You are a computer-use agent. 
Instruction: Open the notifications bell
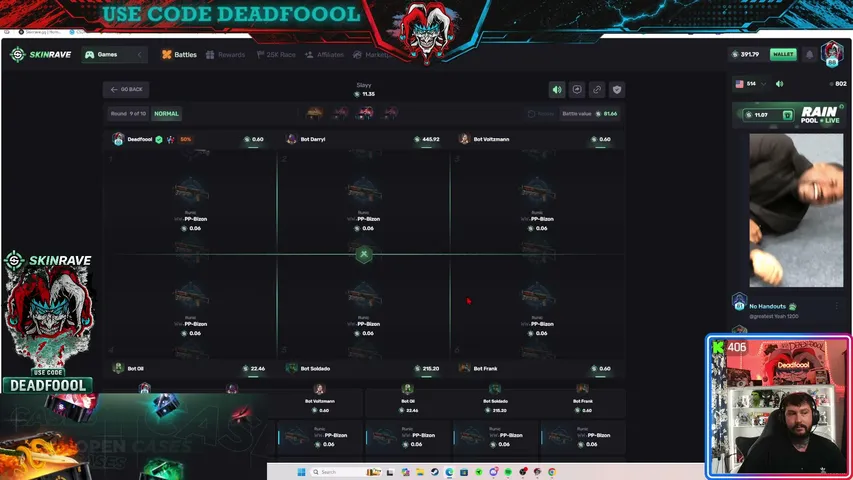tap(809, 54)
